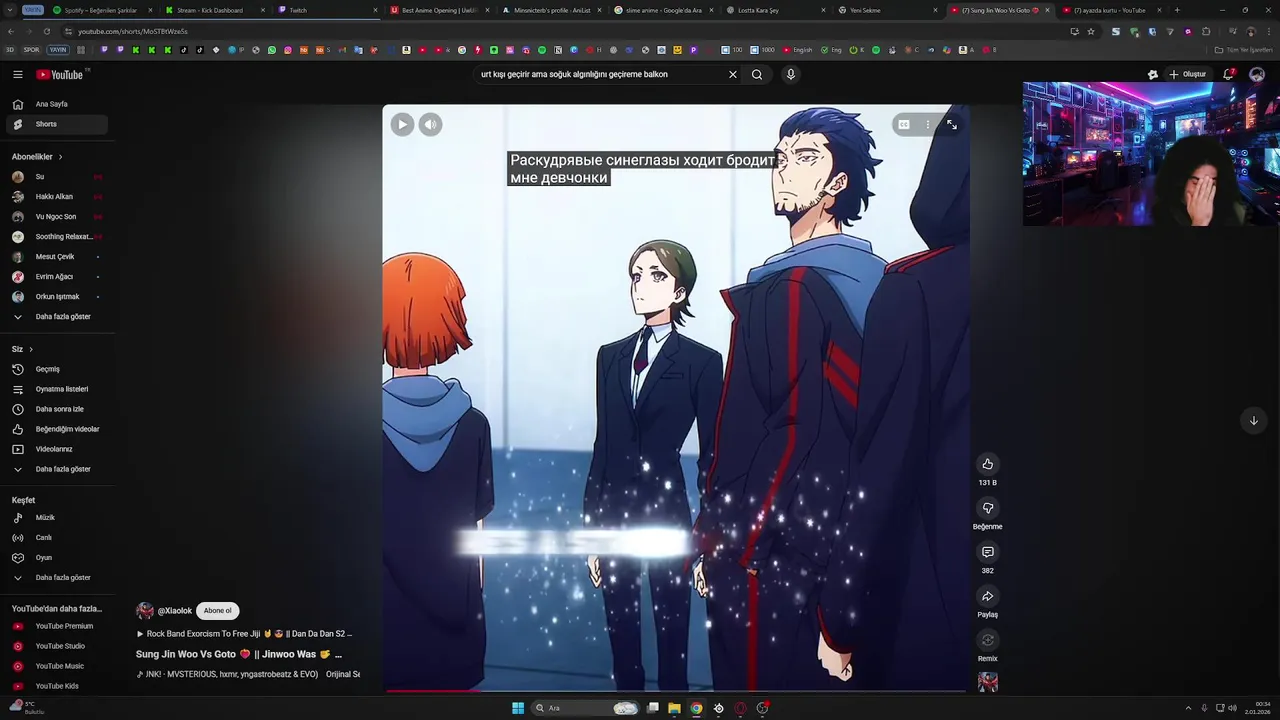Expand the Abonelikler section chevron
This screenshot has height=720, width=1280.
60,157
